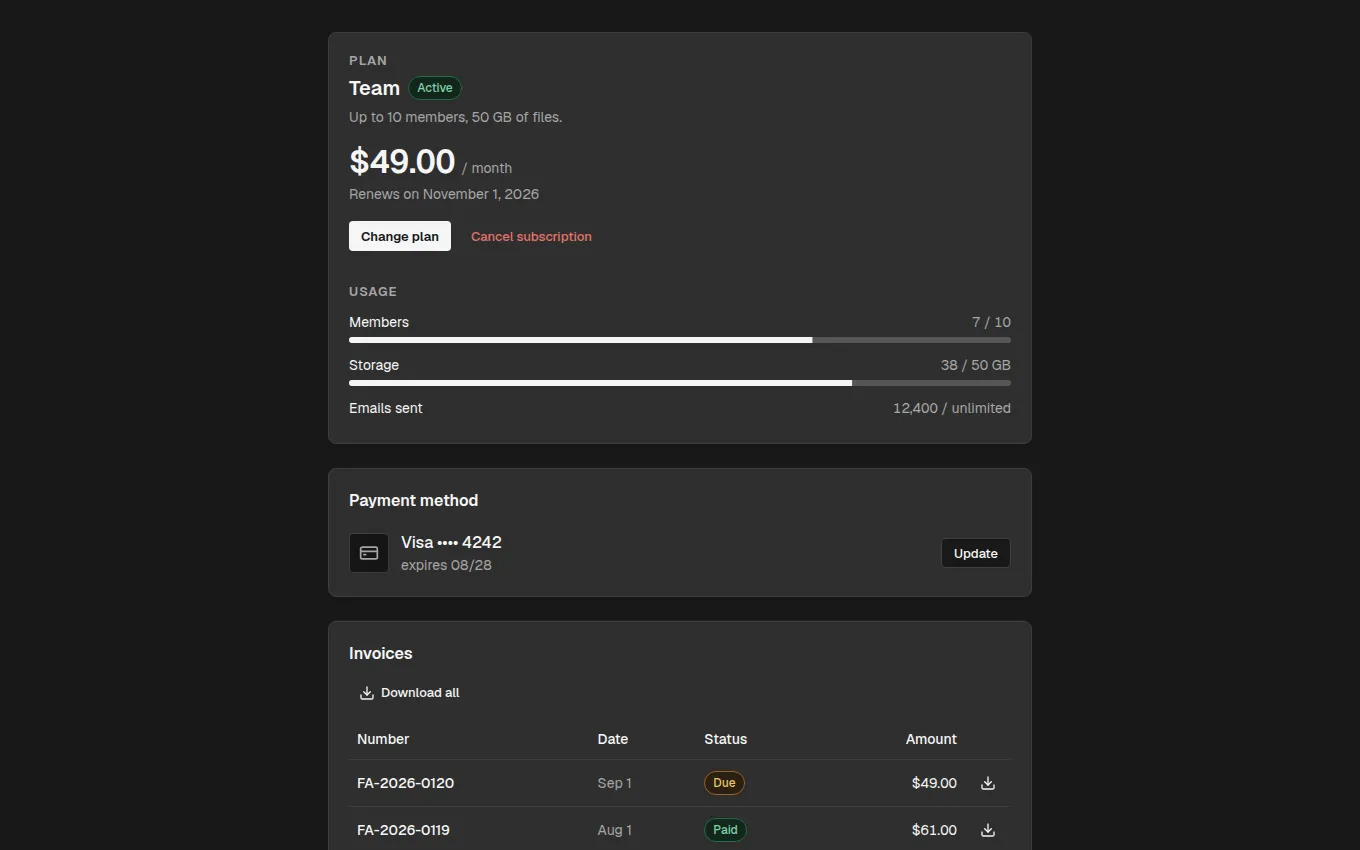This screenshot has height=850, width=1360.
Task: Click the Emails sent label
Action: pos(386,408)
